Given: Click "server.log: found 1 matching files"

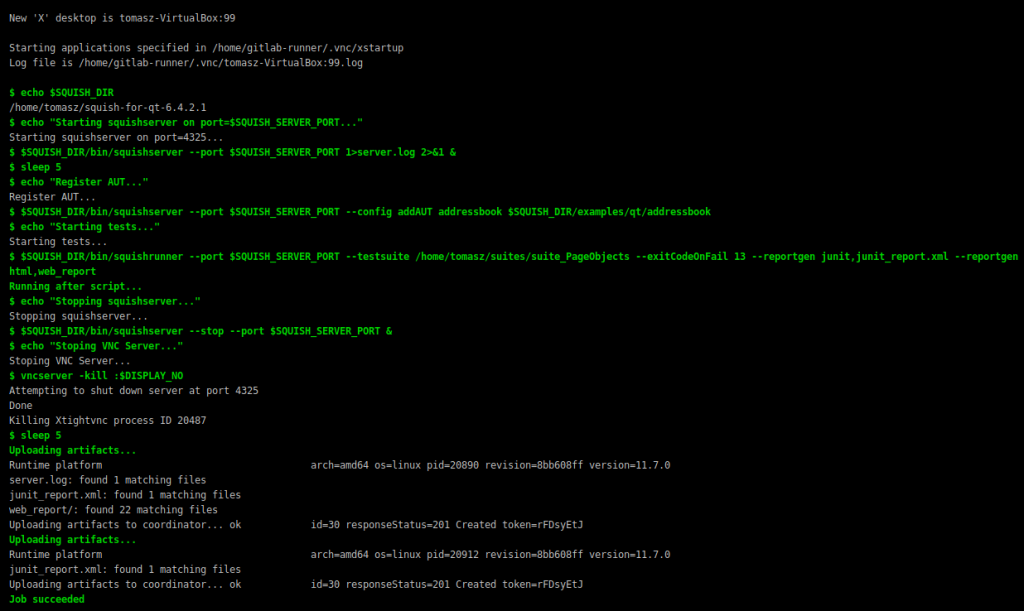Looking at the screenshot, I should (x=108, y=480).
